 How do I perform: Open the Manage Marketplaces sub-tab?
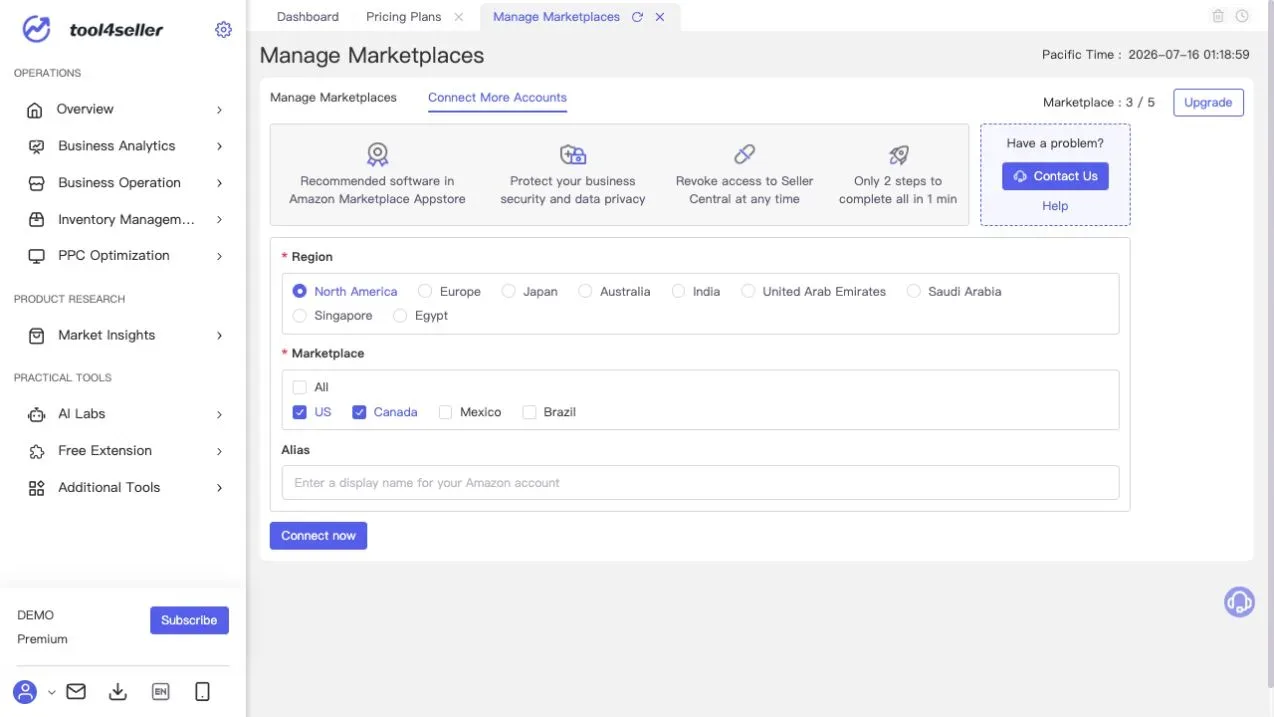click(333, 97)
